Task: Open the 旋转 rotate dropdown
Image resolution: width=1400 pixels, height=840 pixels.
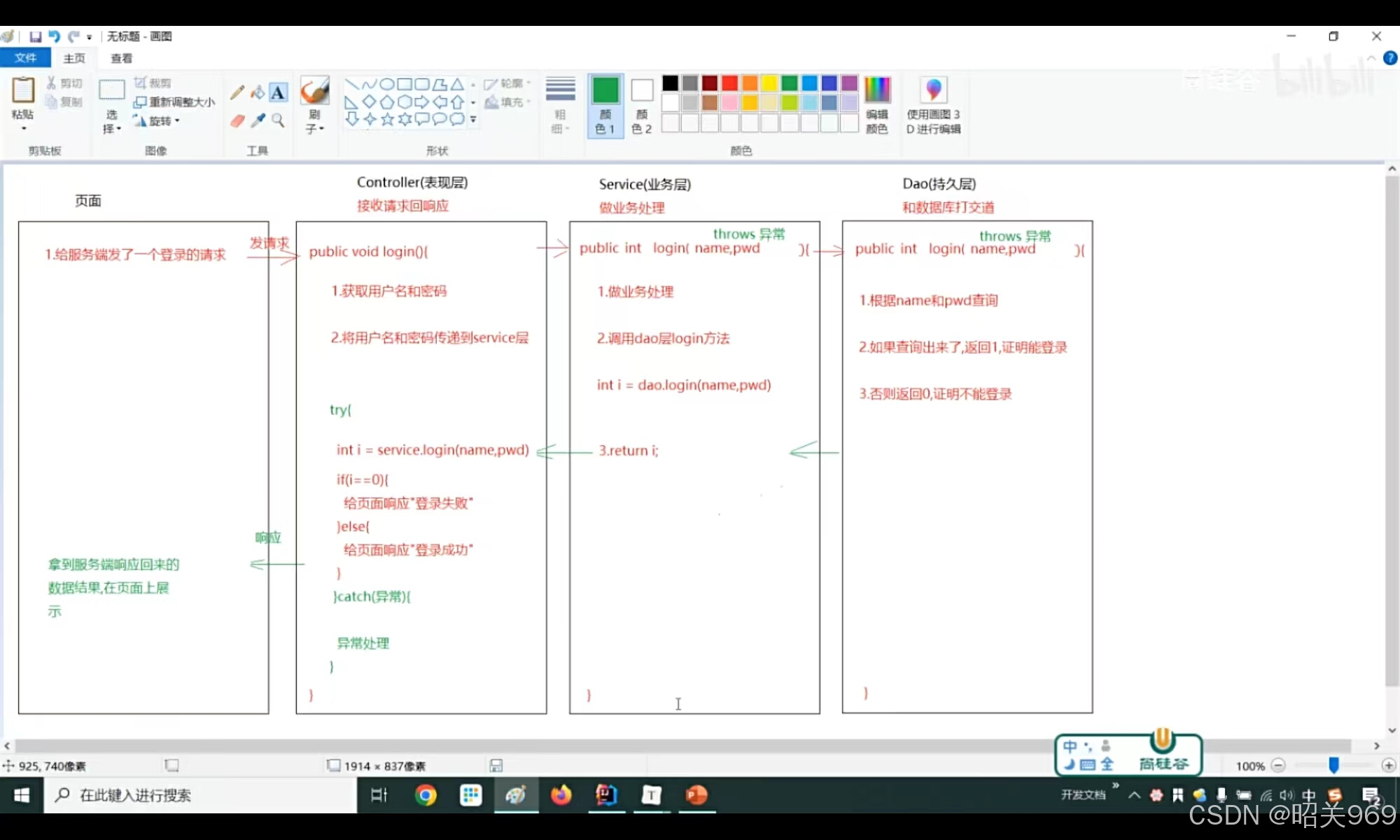Action: coord(160,121)
